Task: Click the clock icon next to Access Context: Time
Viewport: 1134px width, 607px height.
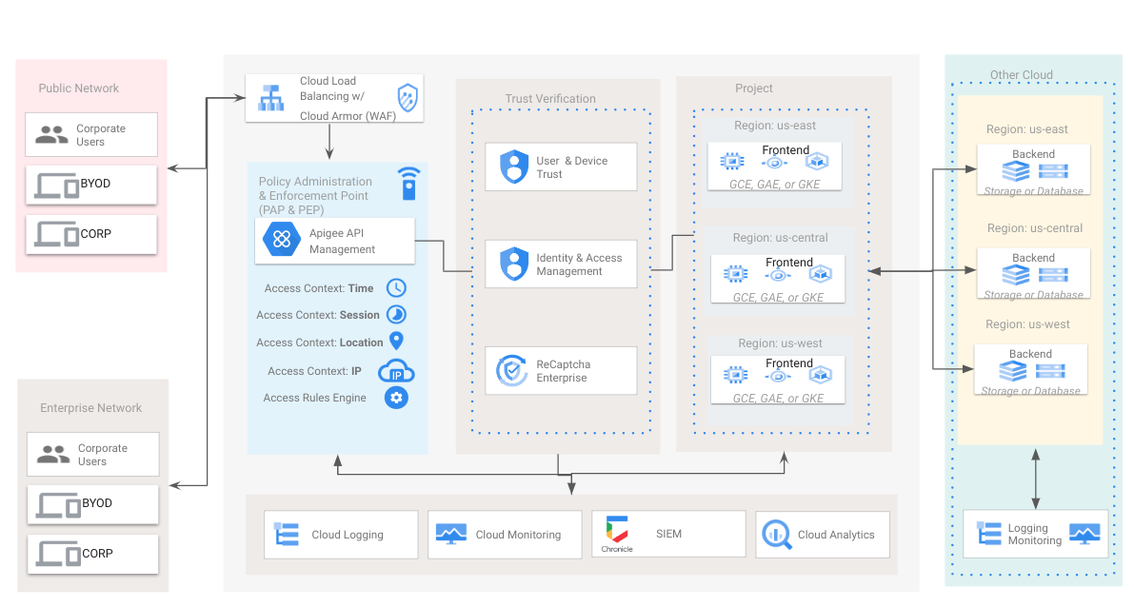Action: click(x=396, y=288)
